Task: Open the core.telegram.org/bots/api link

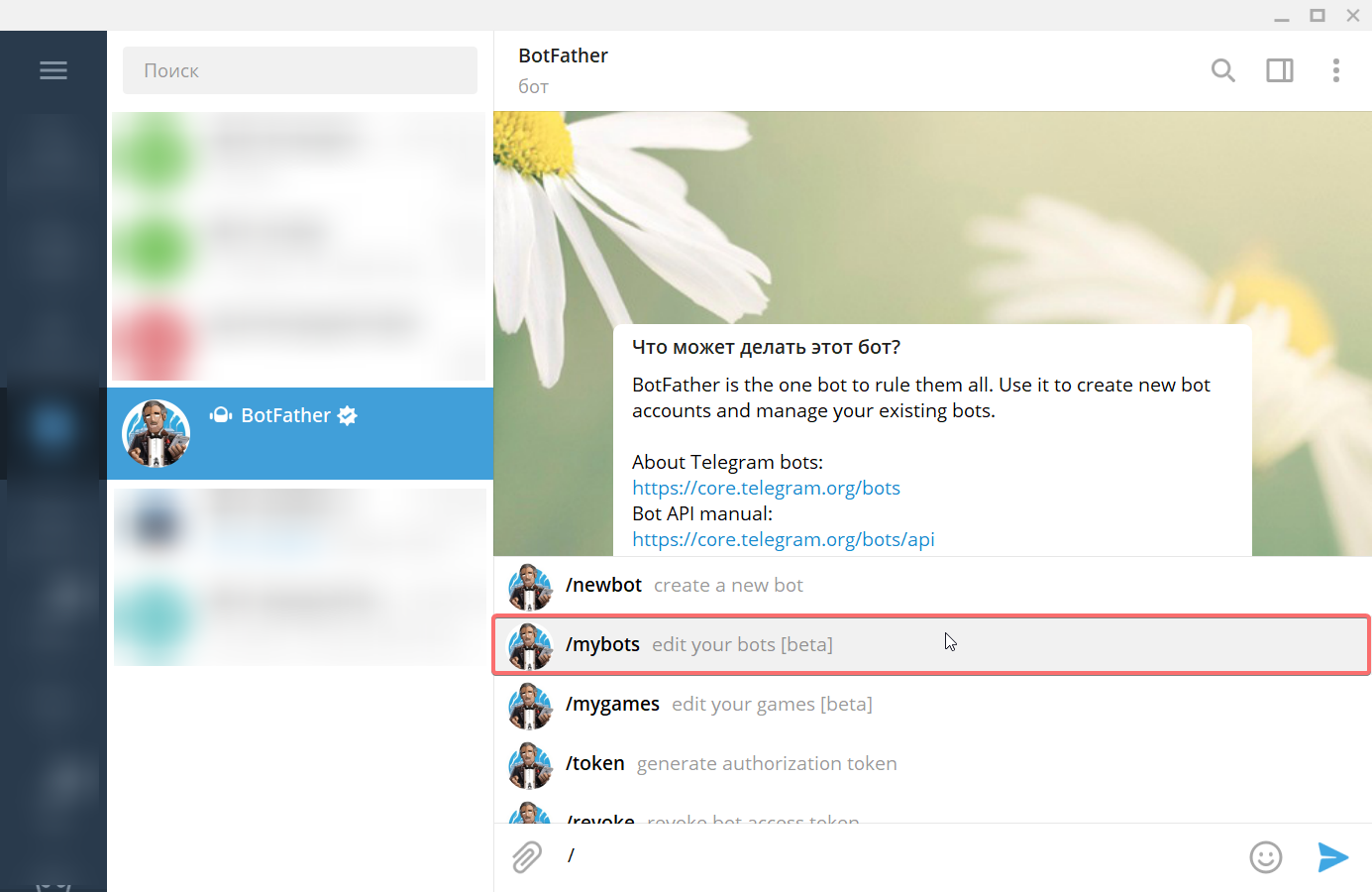Action: (x=784, y=539)
